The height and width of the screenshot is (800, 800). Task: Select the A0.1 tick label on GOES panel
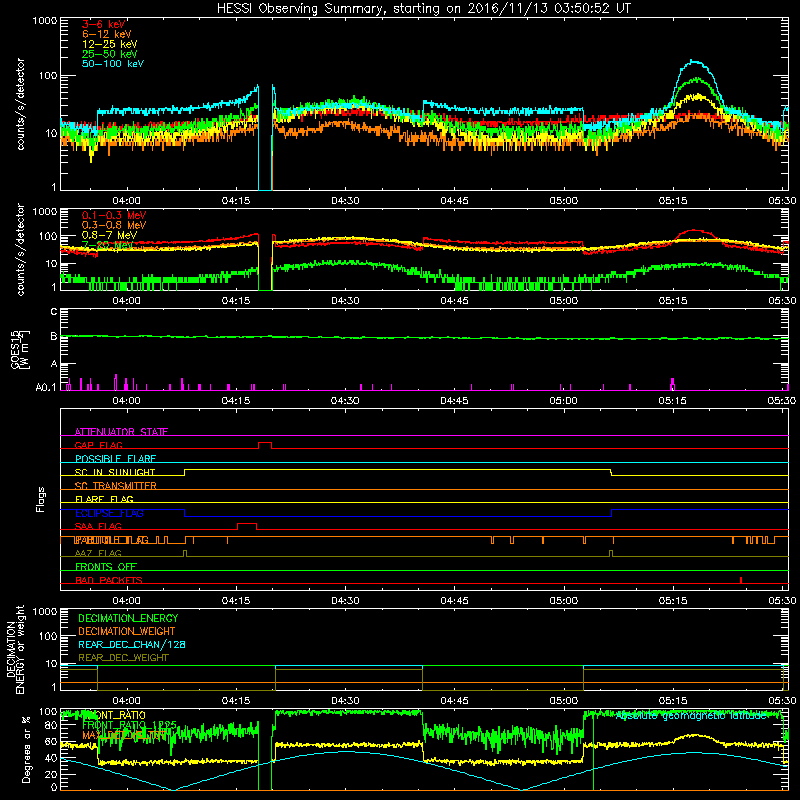click(x=46, y=388)
